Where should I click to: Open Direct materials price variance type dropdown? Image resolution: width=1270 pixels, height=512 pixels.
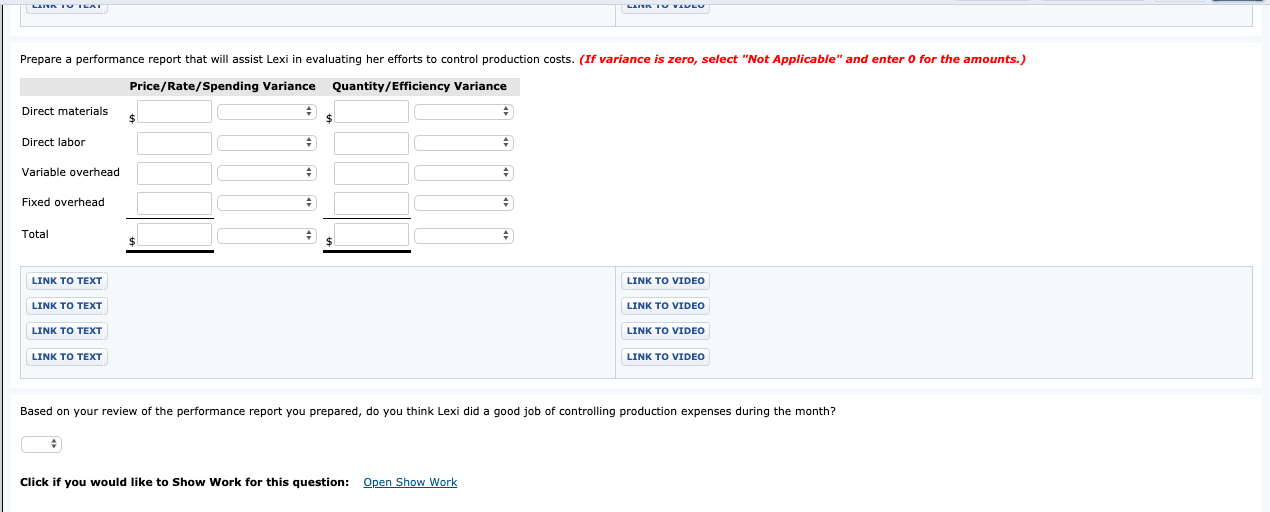pos(267,112)
